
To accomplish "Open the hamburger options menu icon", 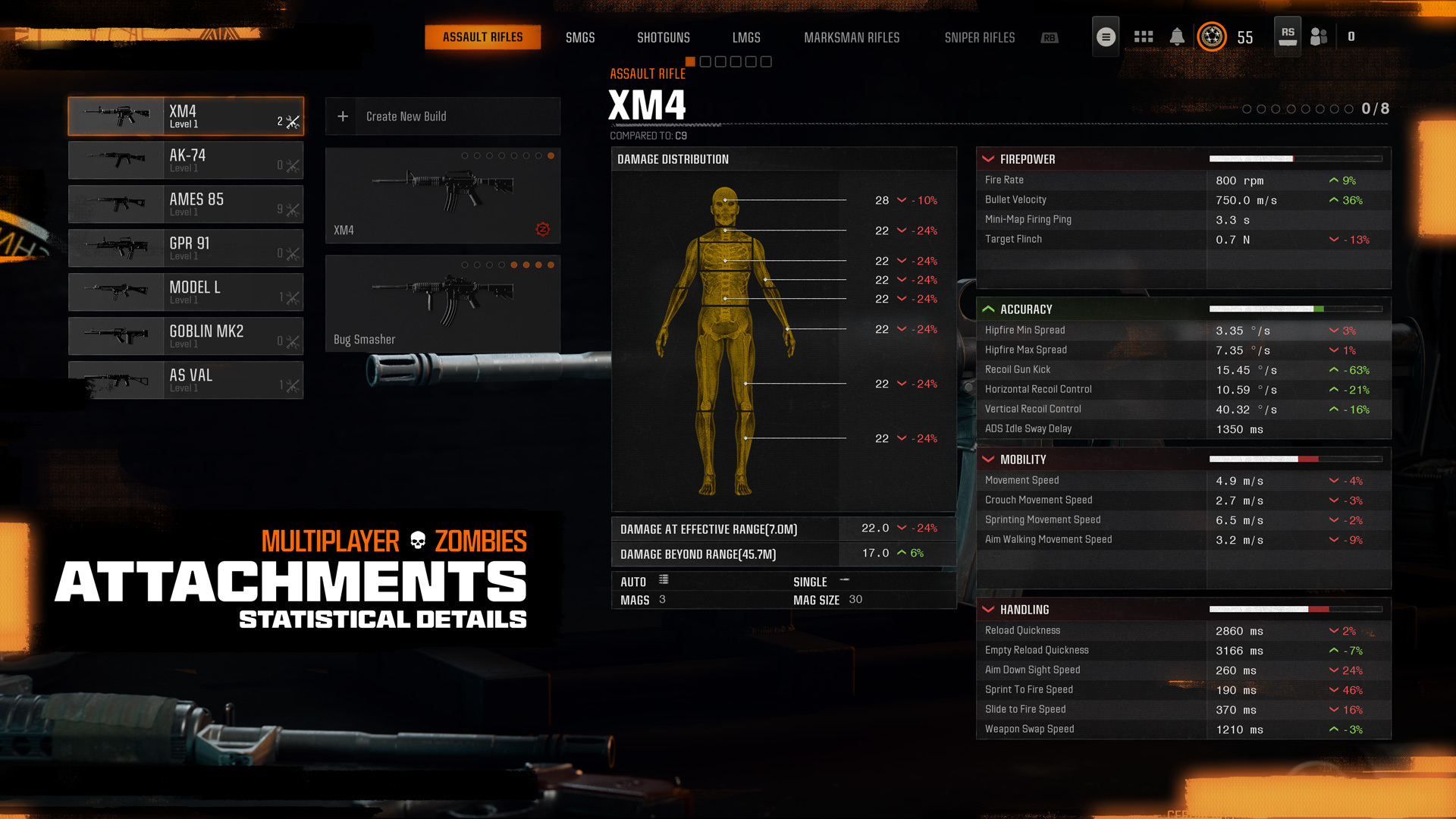I will (x=1106, y=37).
